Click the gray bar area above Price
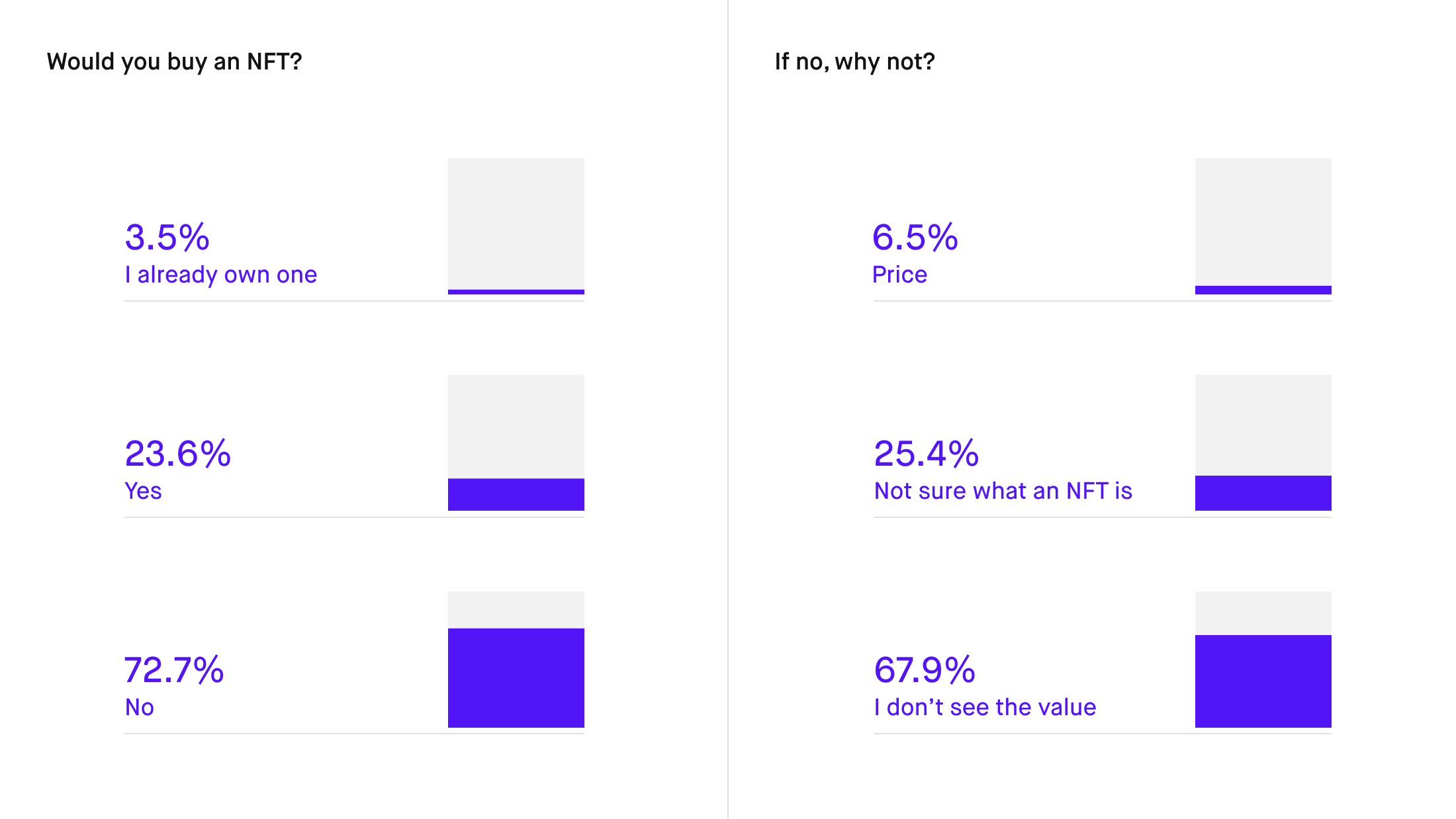1456x819 pixels. 1263,222
